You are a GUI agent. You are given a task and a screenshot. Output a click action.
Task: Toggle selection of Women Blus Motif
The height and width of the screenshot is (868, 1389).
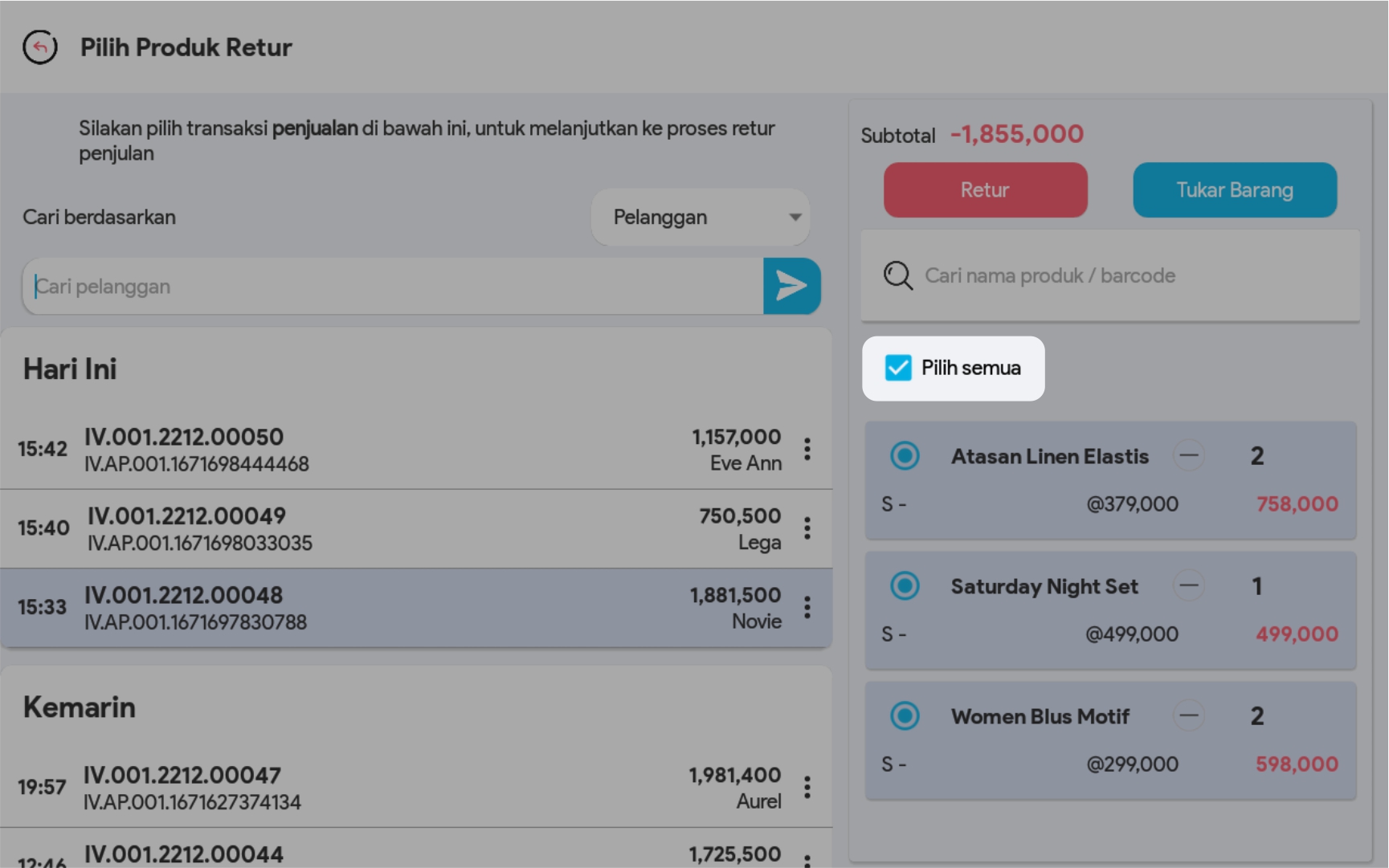click(905, 716)
